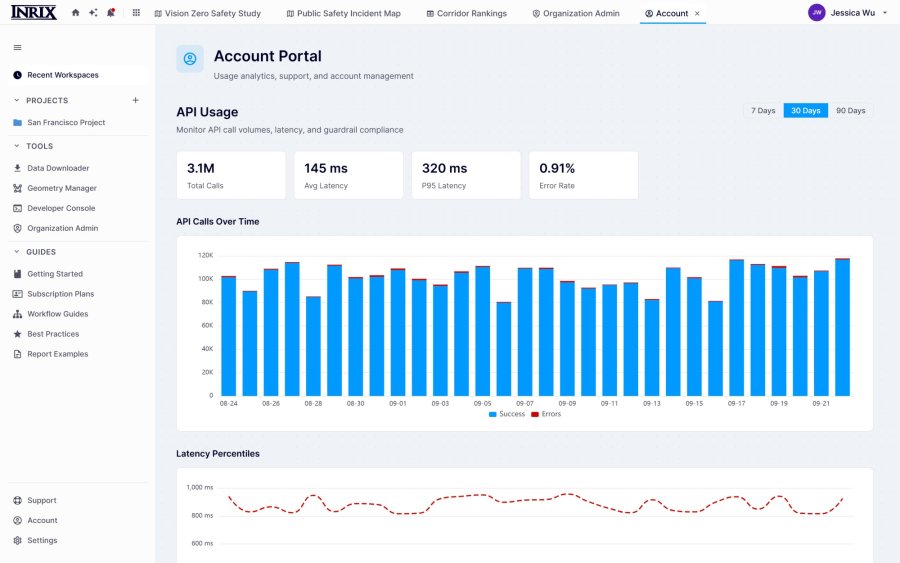Click the JW user avatar
This screenshot has height=563, width=900.
[816, 13]
